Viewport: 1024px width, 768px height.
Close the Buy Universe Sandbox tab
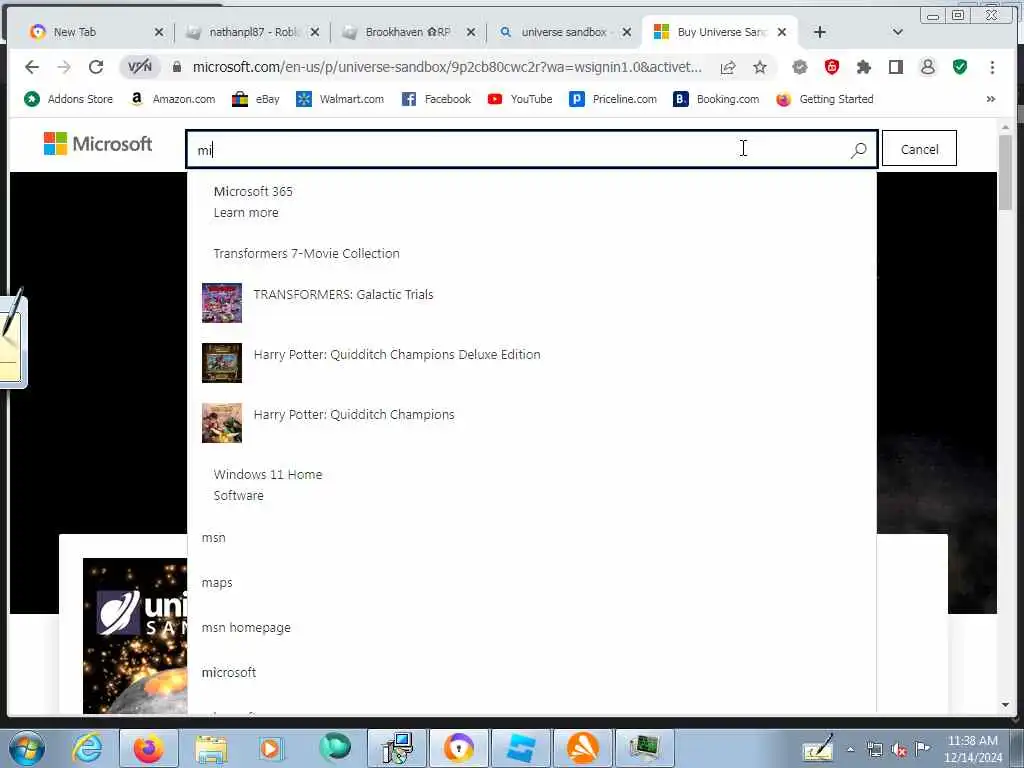782,32
